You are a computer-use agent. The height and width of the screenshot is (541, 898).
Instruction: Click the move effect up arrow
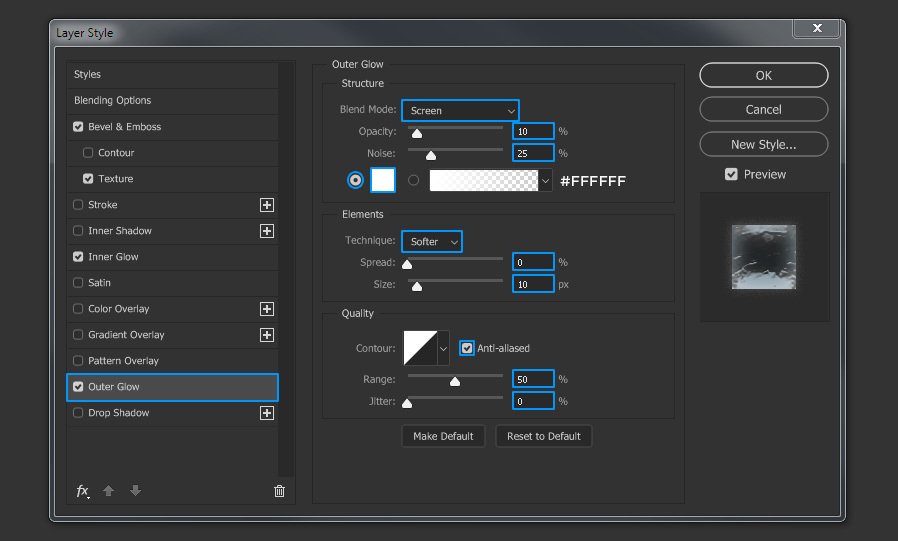click(108, 491)
